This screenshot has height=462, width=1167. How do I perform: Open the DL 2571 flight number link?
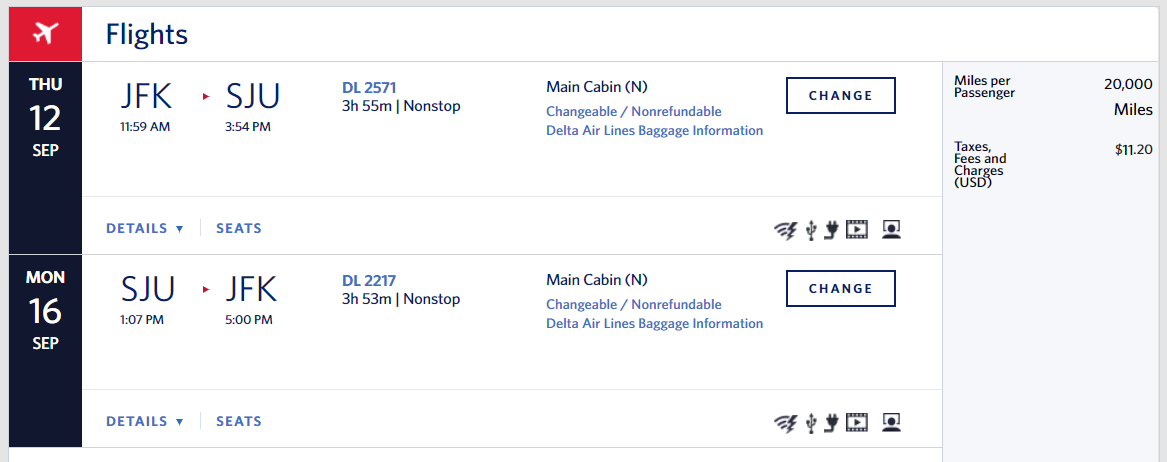[x=369, y=87]
